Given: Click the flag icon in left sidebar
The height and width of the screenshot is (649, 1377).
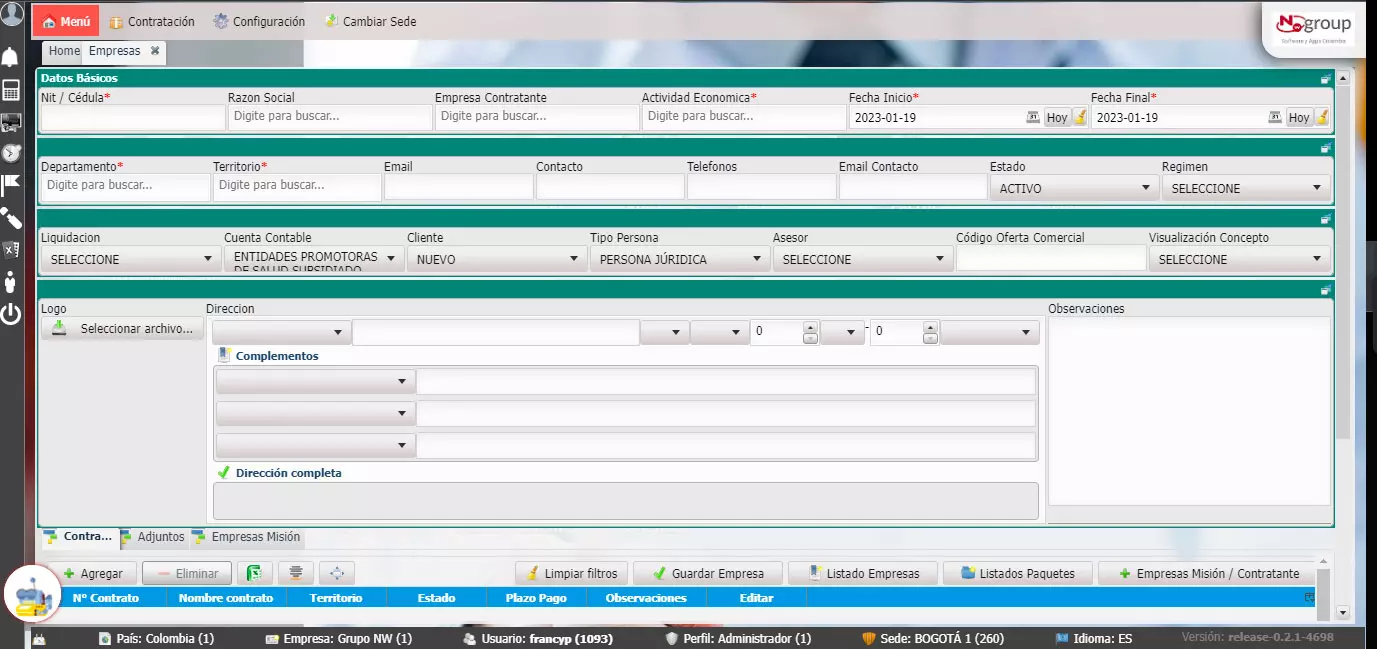Looking at the screenshot, I should pyautogui.click(x=11, y=185).
